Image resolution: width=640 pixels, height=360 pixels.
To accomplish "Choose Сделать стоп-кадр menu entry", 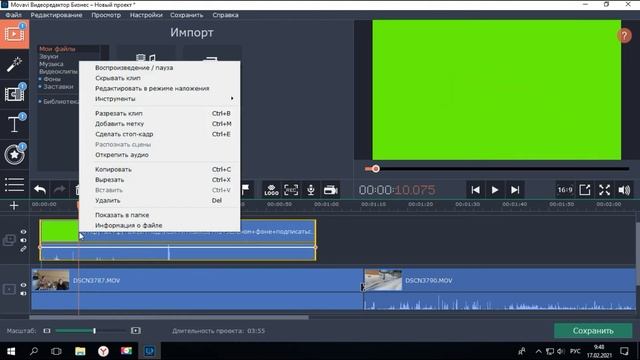I will point(159,134).
